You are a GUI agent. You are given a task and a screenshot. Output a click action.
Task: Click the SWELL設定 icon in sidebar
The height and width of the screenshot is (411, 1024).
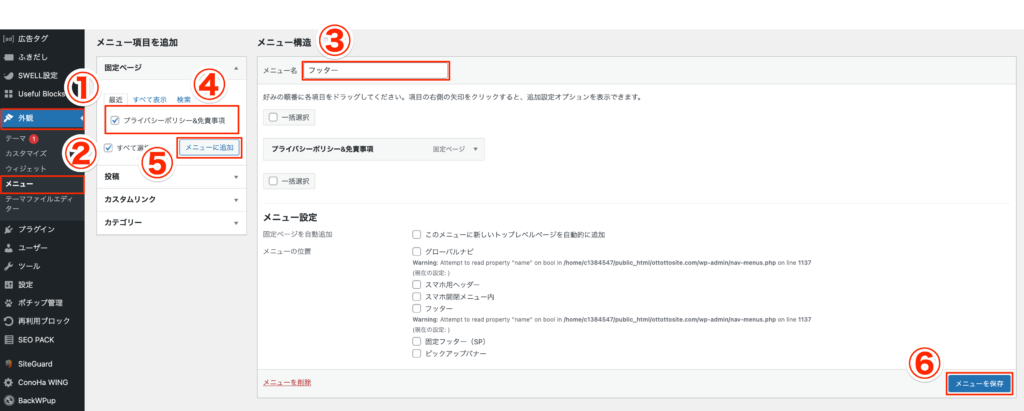click(8, 75)
